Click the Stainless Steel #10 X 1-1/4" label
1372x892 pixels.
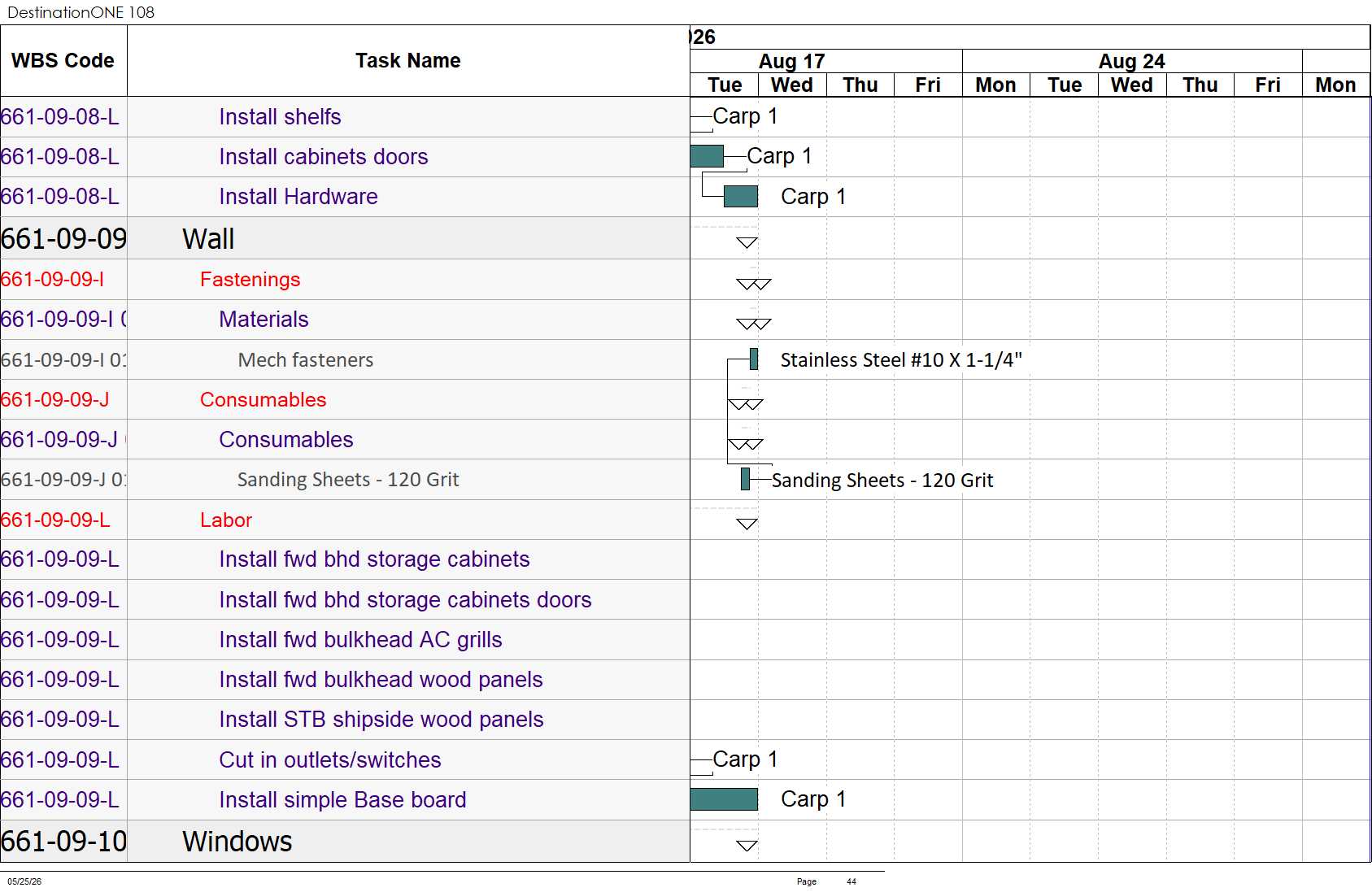pyautogui.click(x=901, y=359)
